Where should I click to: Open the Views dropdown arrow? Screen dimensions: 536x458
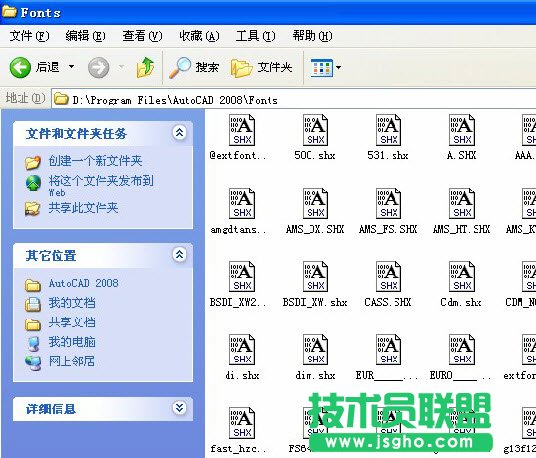click(338, 67)
